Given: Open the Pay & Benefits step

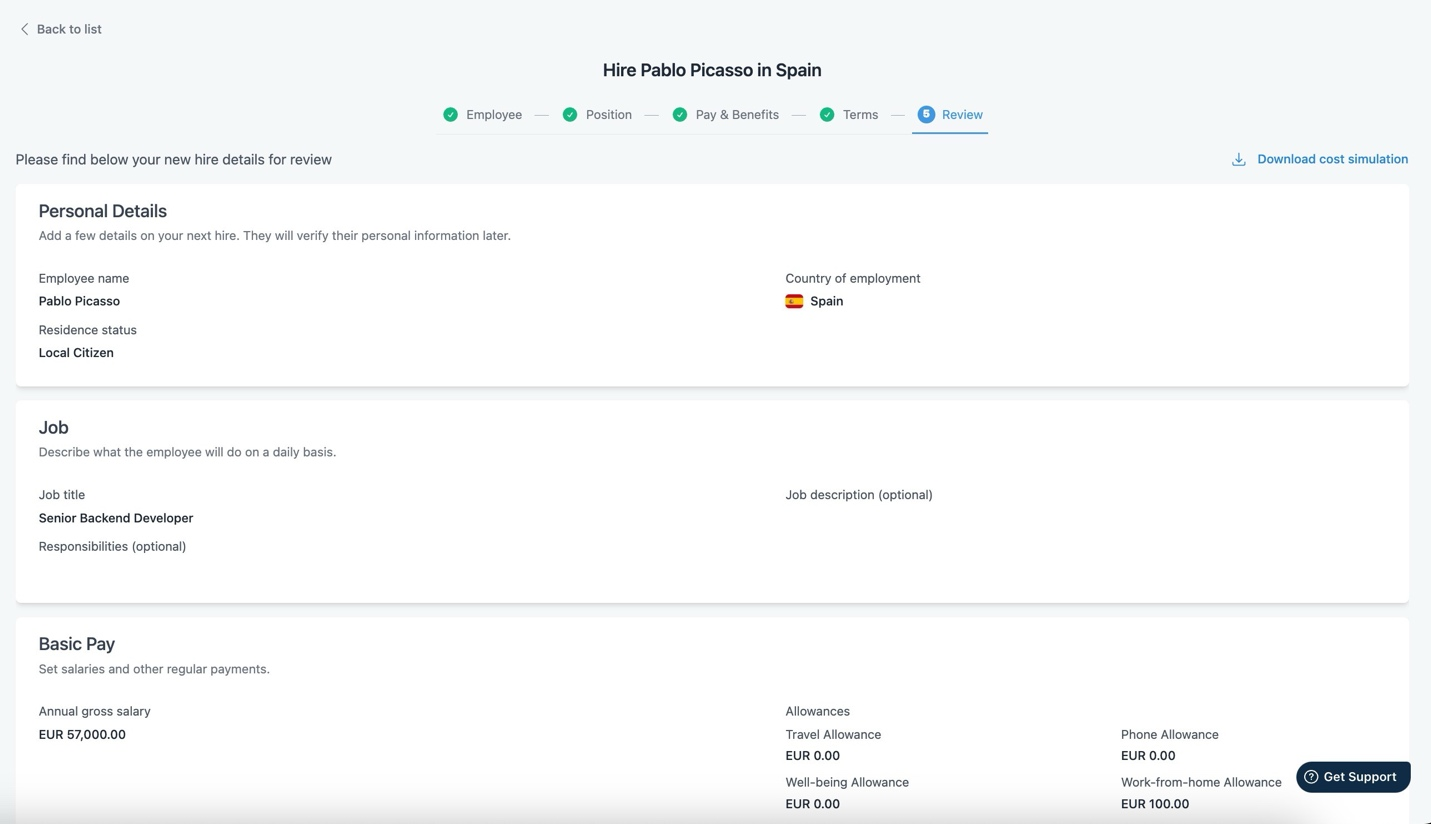Looking at the screenshot, I should coord(737,115).
